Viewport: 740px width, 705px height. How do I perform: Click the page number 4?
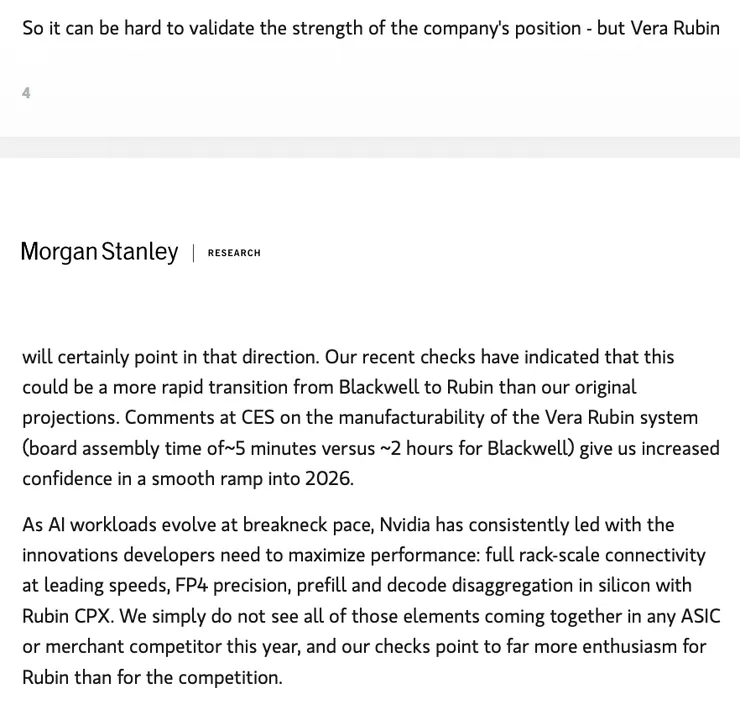[x=26, y=93]
